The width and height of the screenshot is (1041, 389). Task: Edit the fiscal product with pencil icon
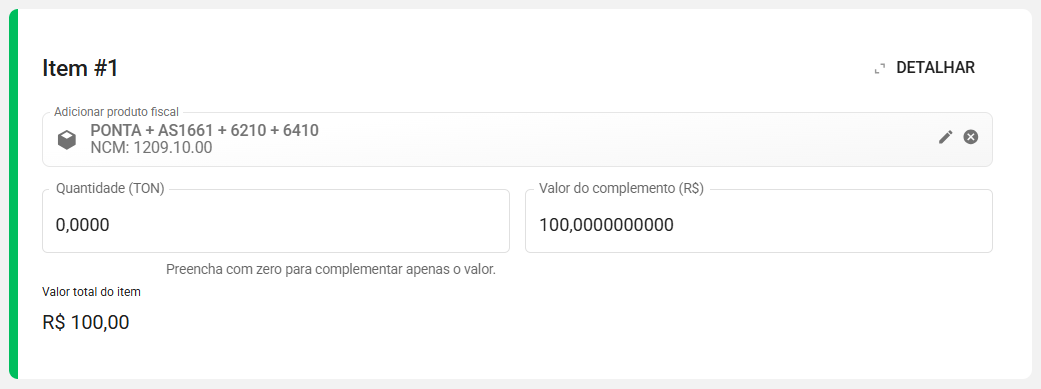pyautogui.click(x=945, y=137)
